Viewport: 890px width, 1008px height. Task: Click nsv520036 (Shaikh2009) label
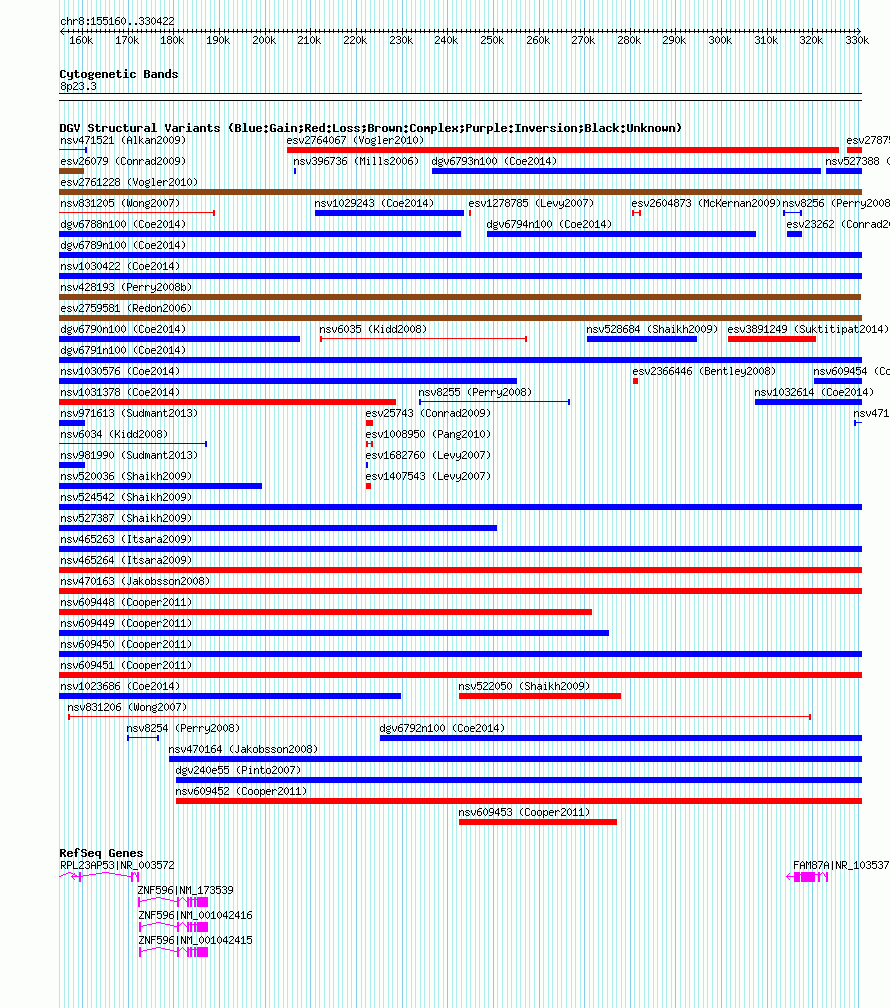pos(126,476)
